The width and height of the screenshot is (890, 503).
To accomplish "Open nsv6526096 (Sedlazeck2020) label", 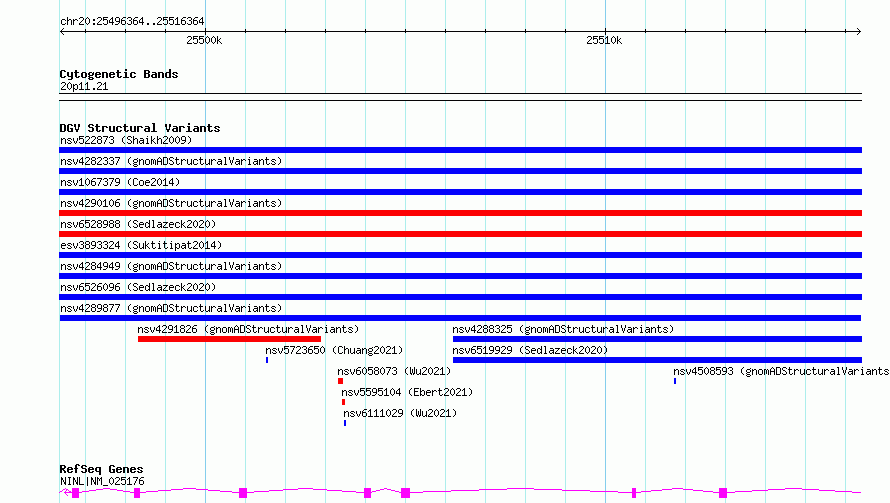I will point(138,287).
